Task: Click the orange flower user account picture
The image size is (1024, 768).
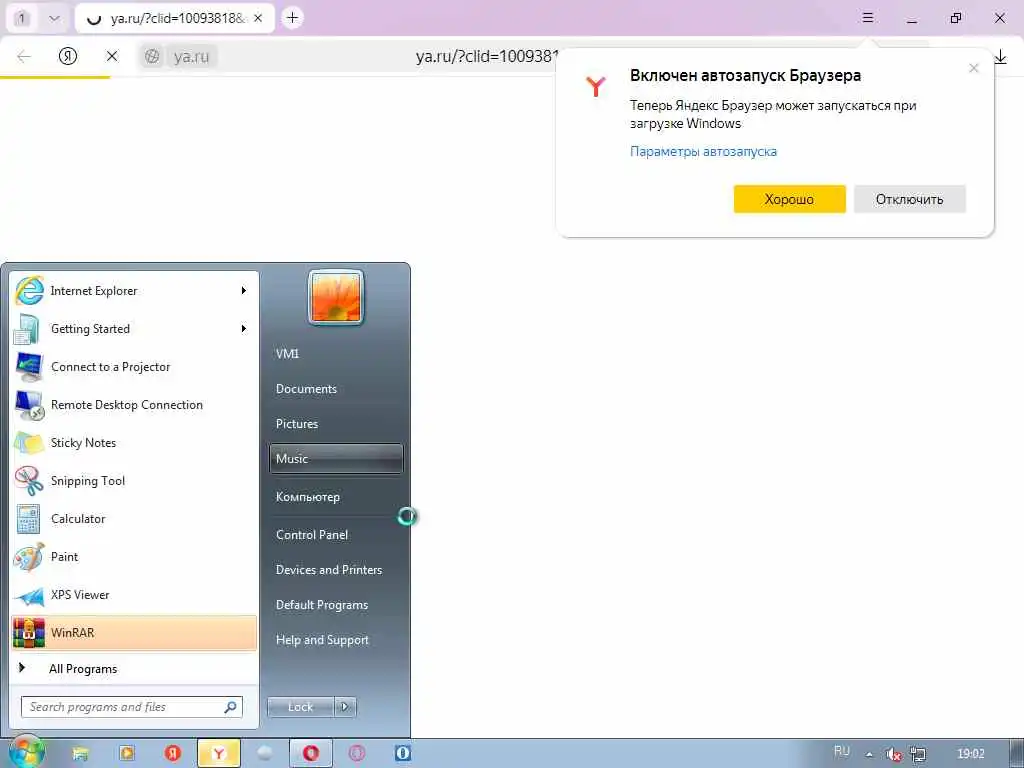Action: 336,297
